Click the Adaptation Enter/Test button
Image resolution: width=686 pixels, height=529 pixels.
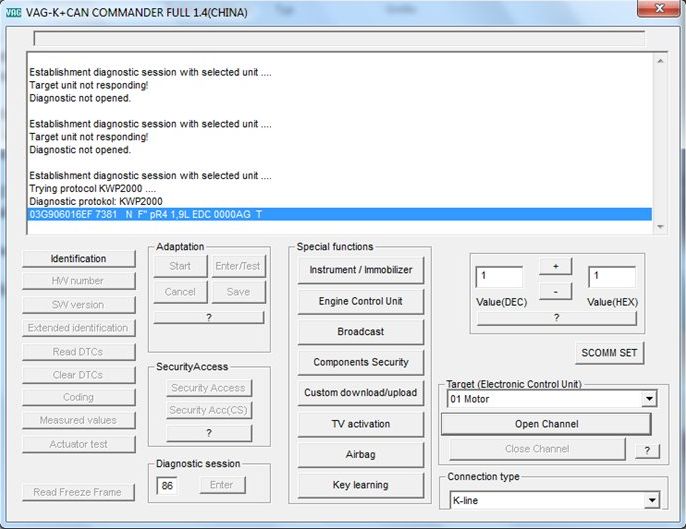click(x=238, y=266)
